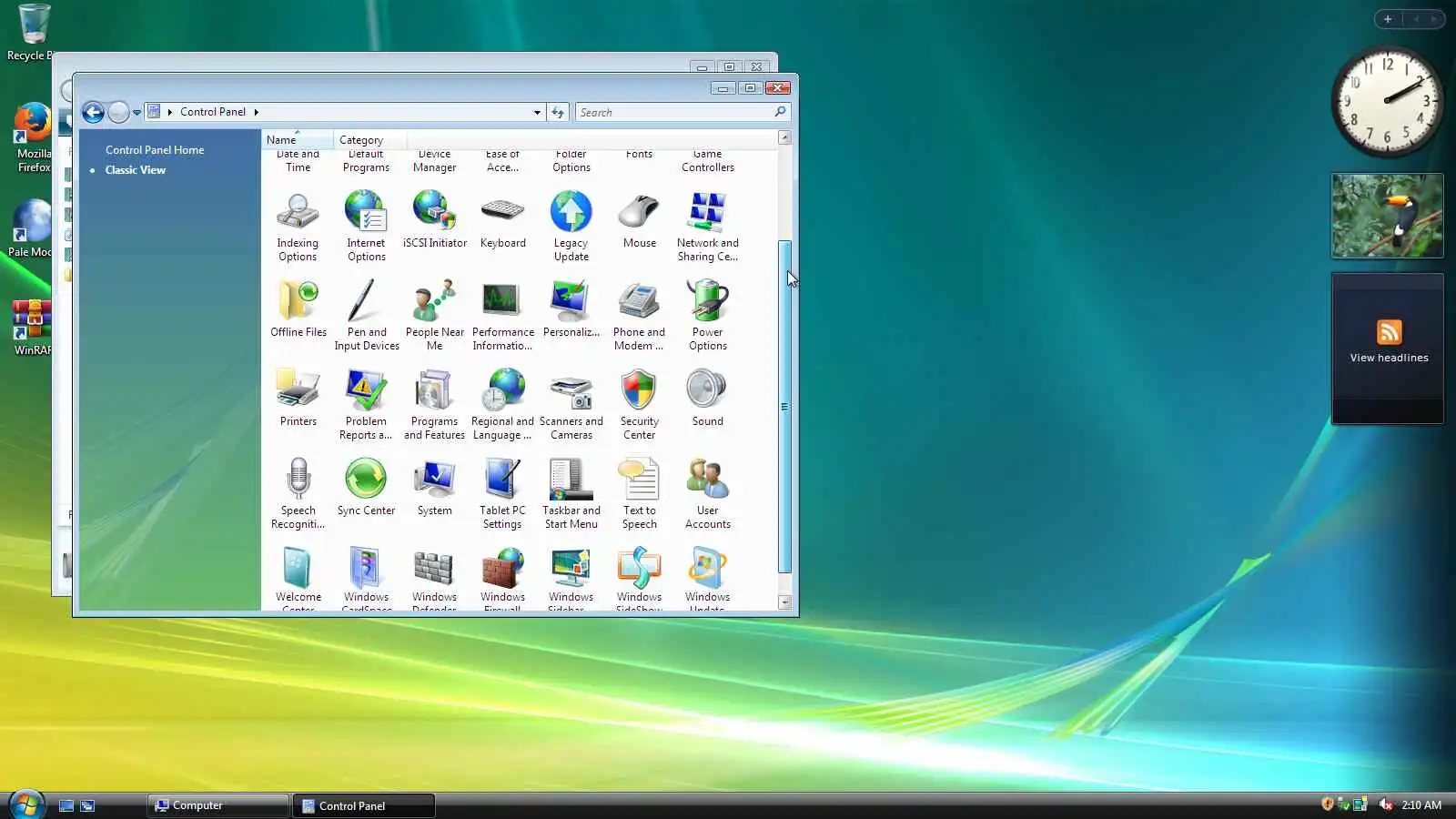Open Sound settings
Image resolution: width=1456 pixels, height=819 pixels.
point(708,399)
